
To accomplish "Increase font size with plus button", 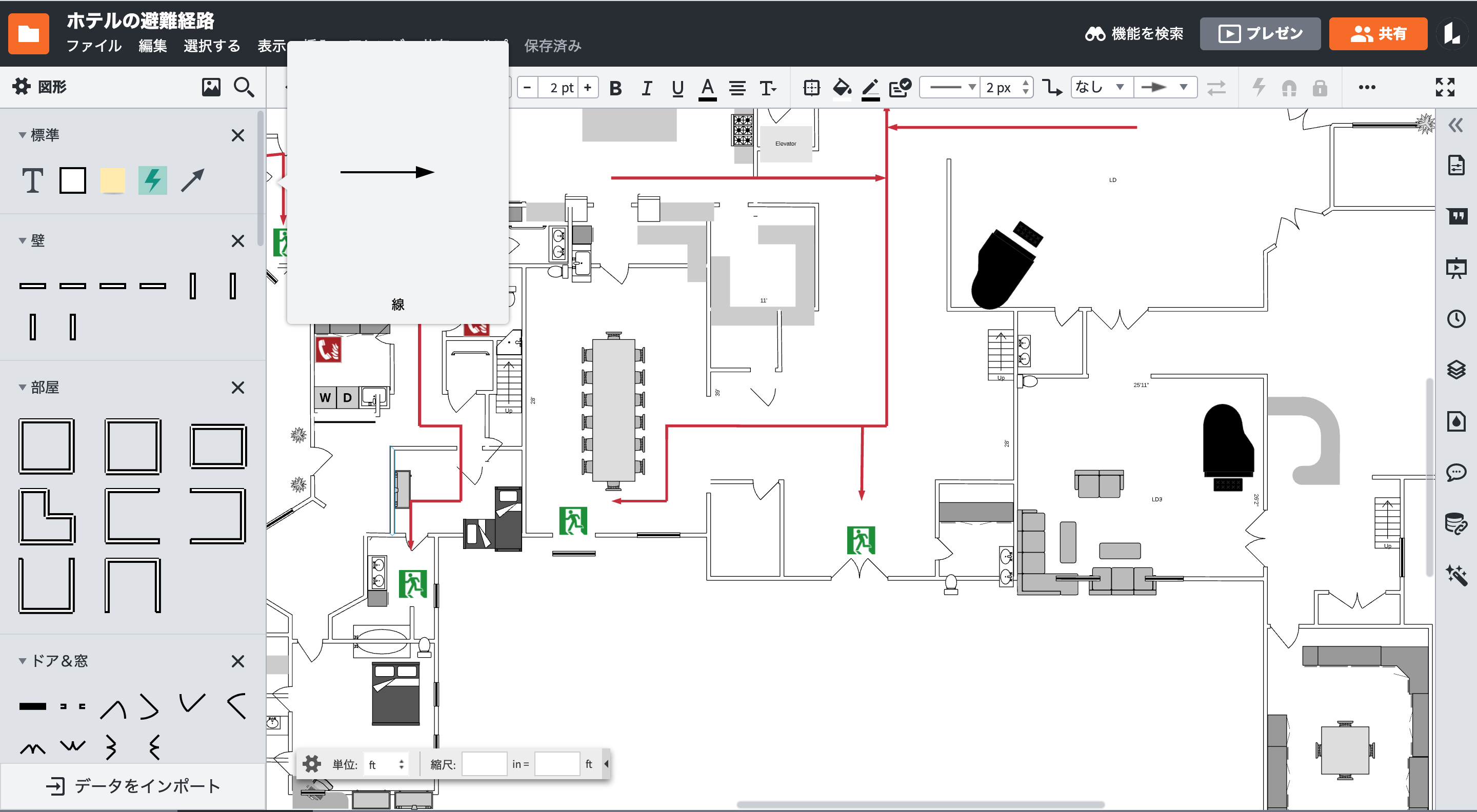I will [x=588, y=88].
